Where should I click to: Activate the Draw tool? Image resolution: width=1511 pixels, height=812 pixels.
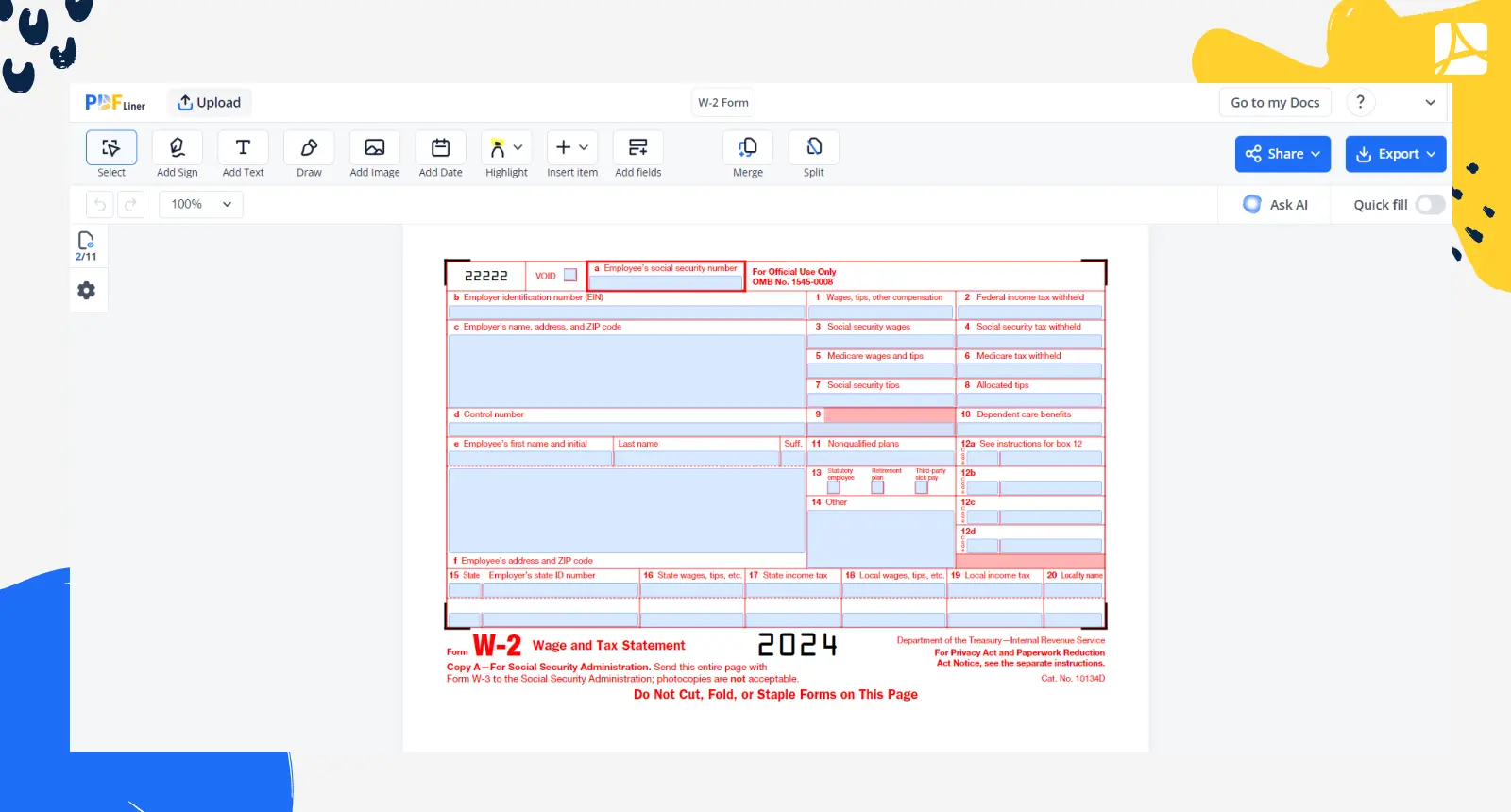(309, 155)
